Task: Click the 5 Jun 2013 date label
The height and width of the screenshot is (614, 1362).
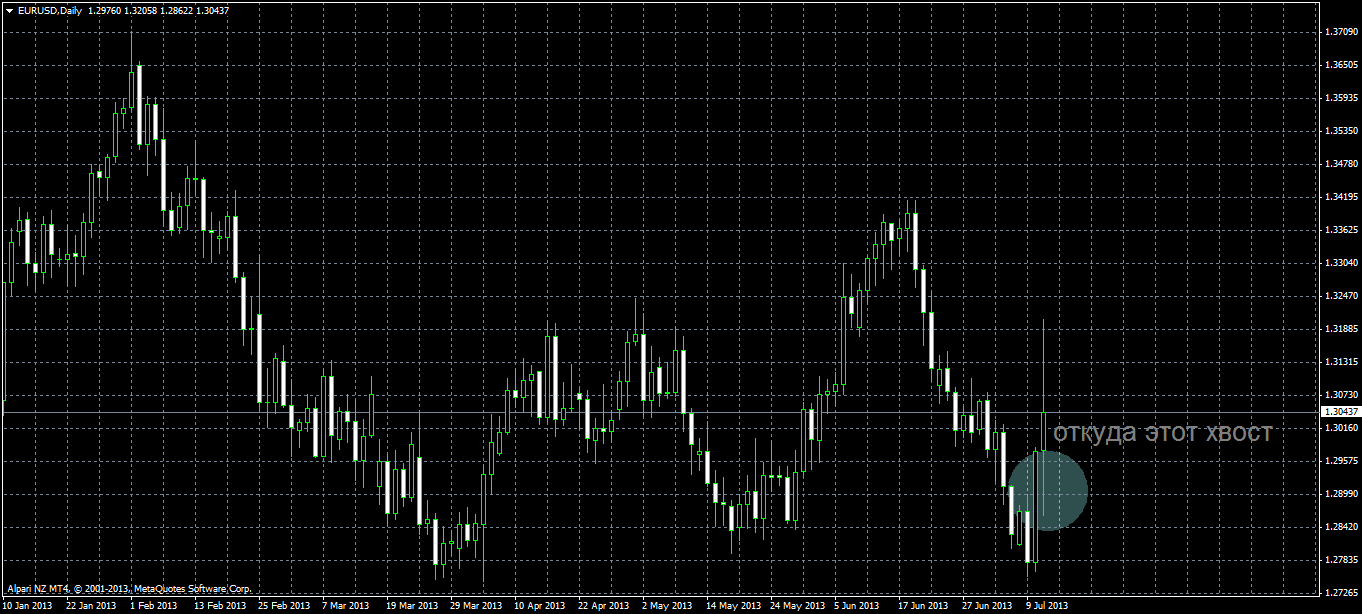Action: (x=857, y=606)
